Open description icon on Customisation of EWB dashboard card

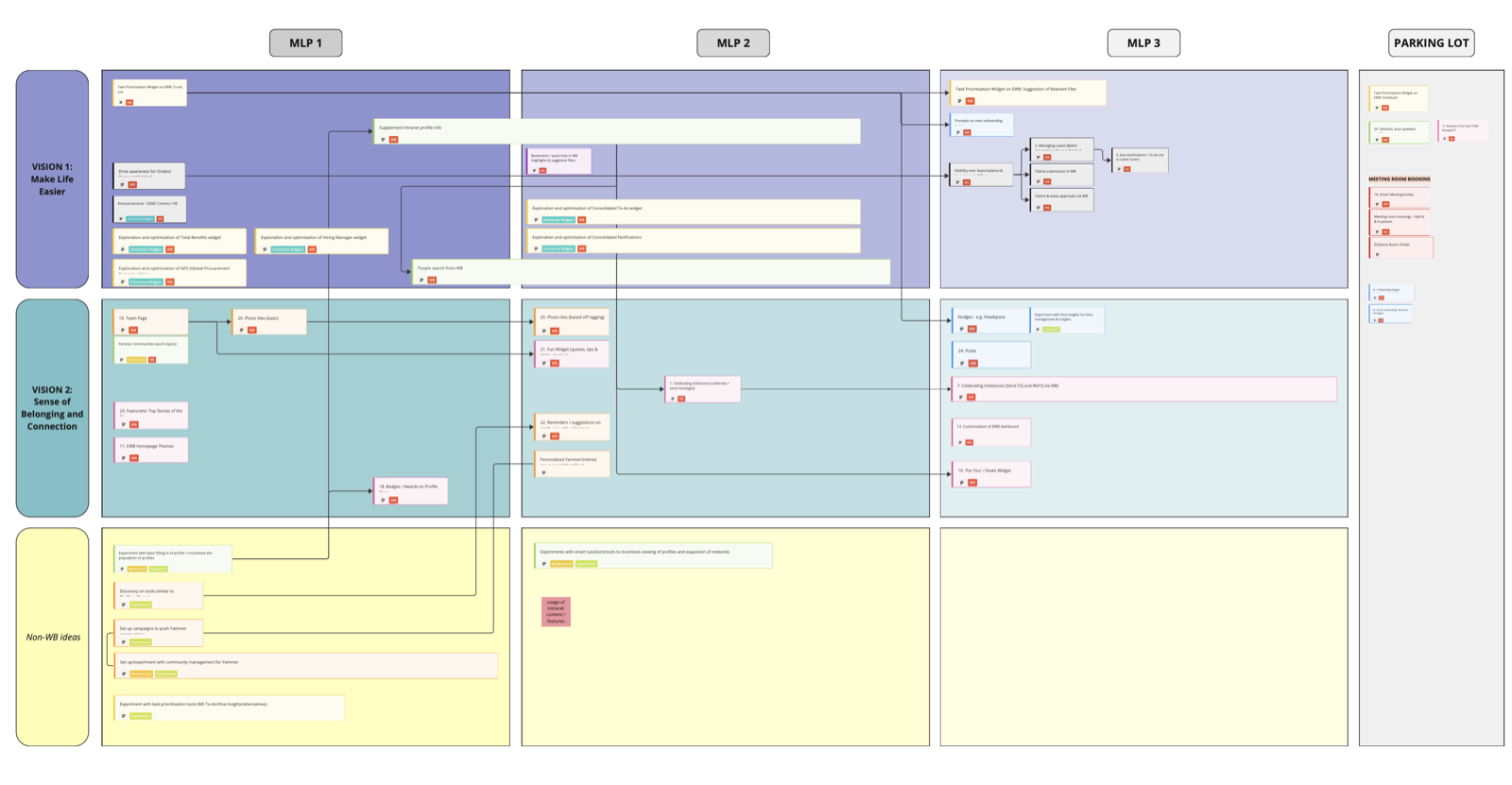[x=960, y=442]
